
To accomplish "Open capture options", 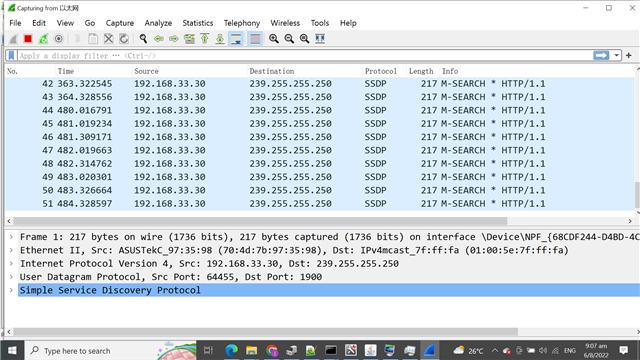I will pyautogui.click(x=58, y=39).
